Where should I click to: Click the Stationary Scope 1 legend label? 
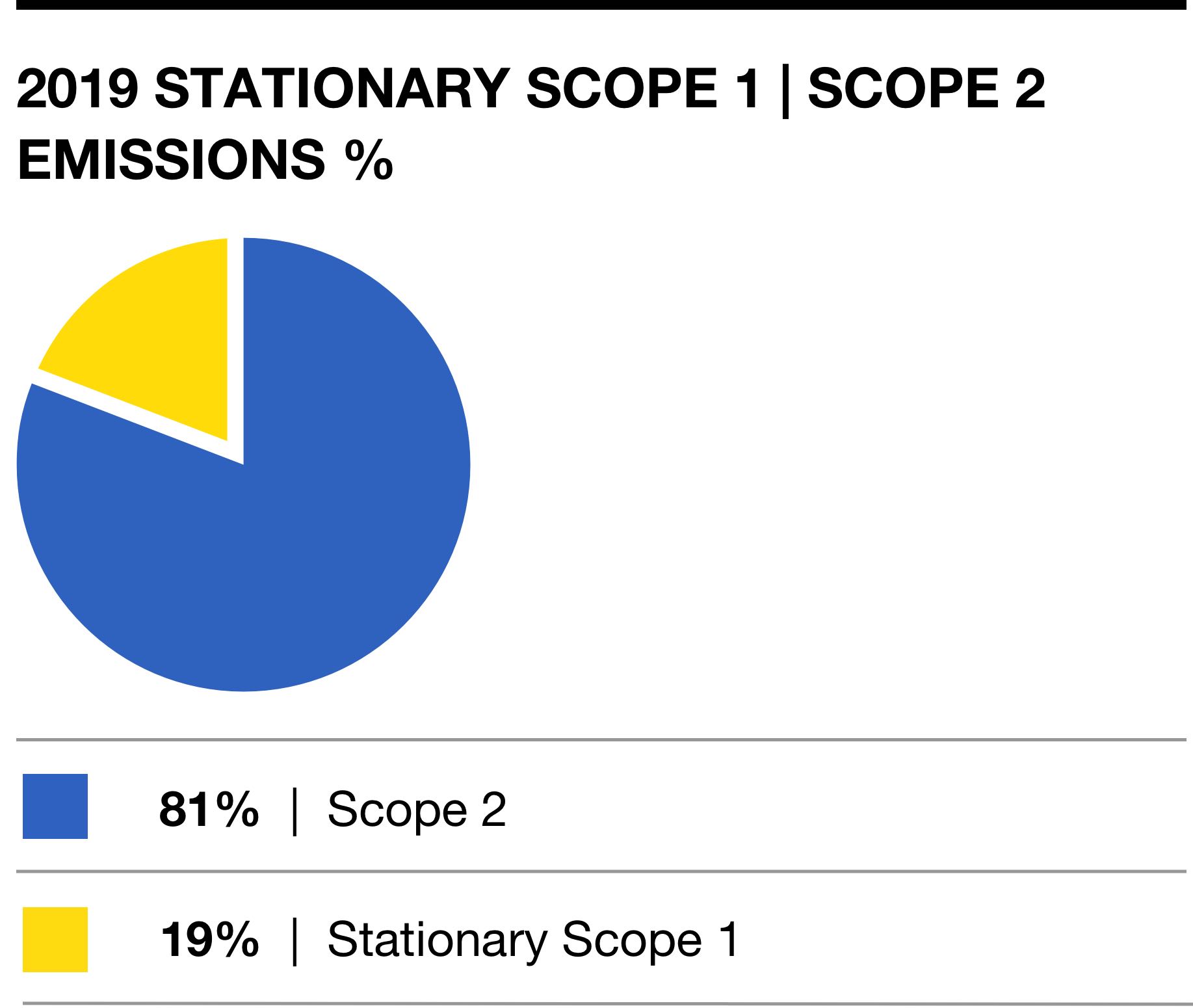coord(533,941)
